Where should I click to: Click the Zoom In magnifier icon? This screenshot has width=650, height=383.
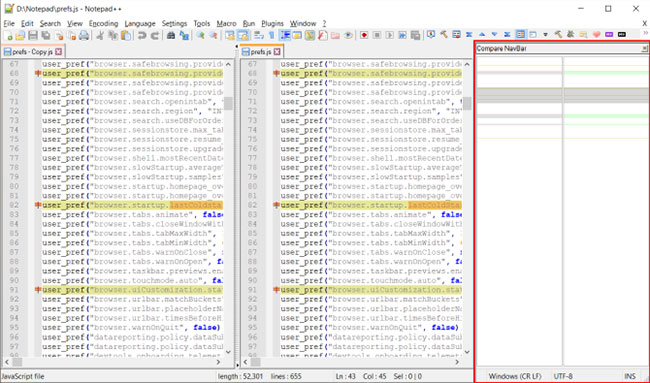tap(200, 35)
